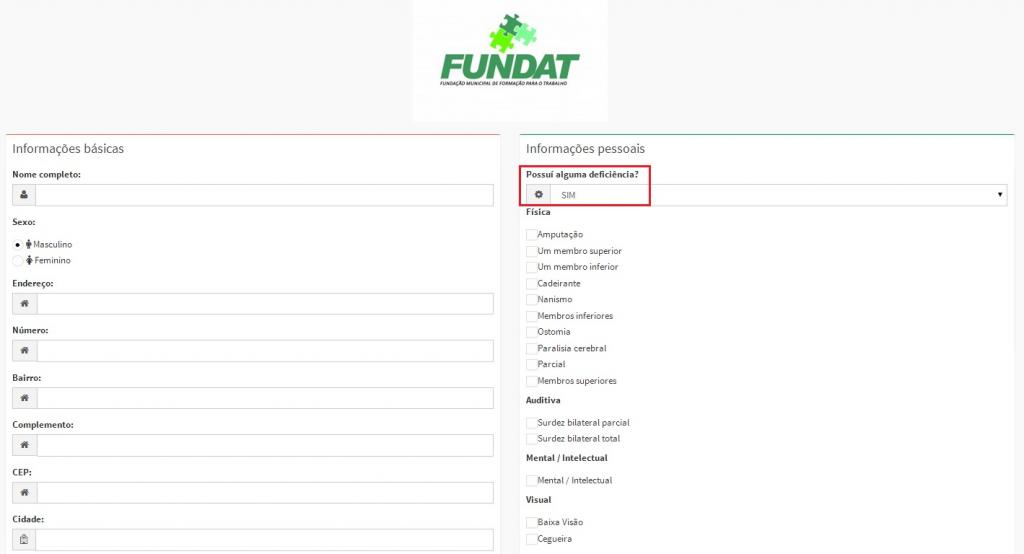Click the home icon beside Bairro field
1024x554 pixels.
coord(24,398)
